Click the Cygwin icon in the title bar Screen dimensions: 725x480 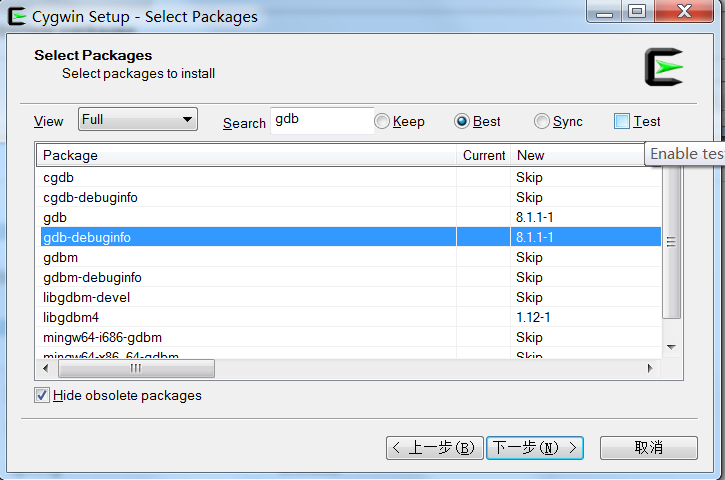click(17, 17)
